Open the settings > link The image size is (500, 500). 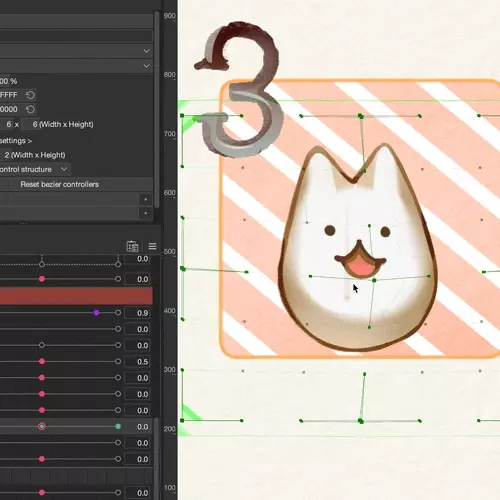(16, 141)
